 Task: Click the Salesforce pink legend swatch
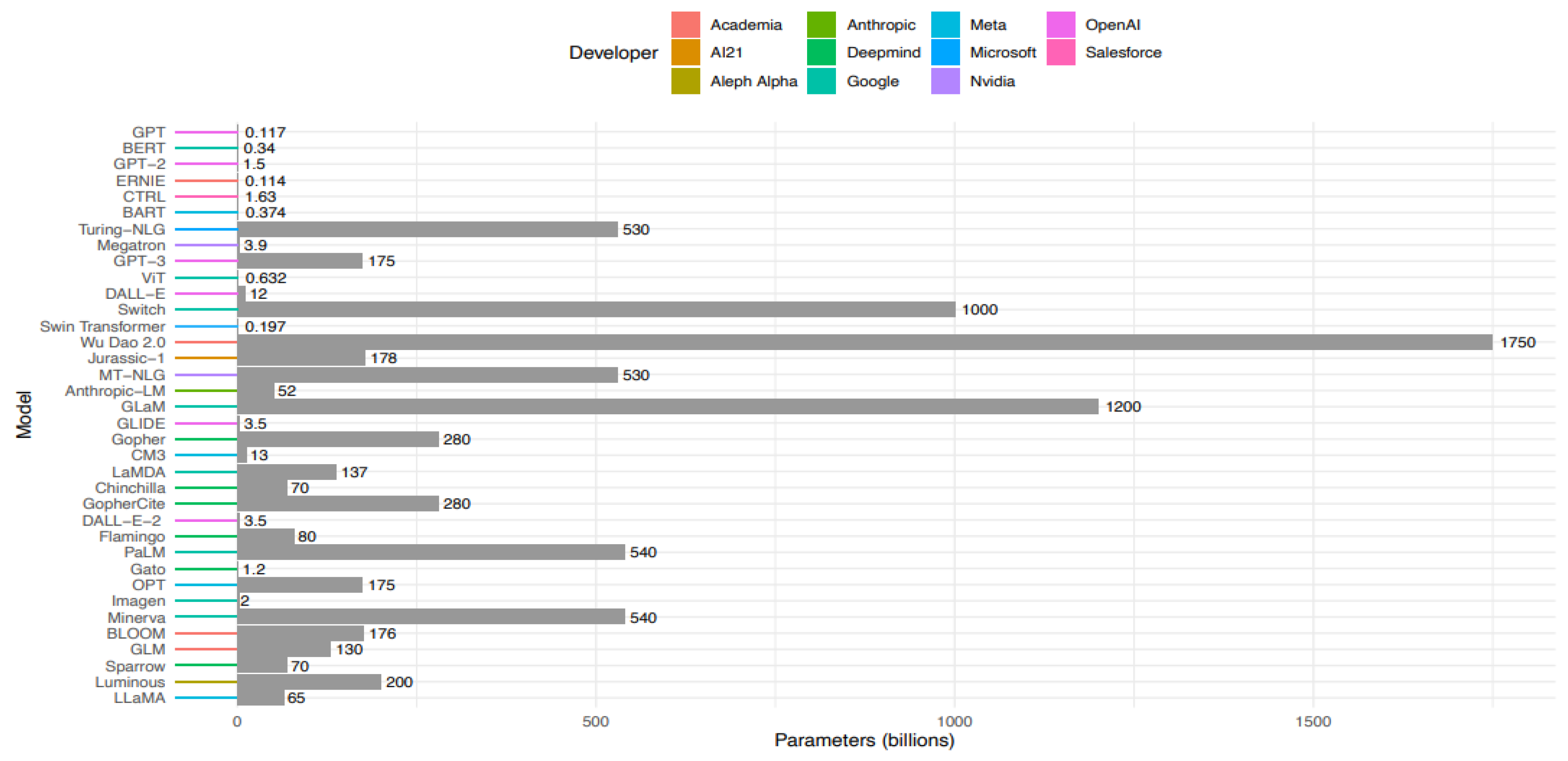point(1060,52)
